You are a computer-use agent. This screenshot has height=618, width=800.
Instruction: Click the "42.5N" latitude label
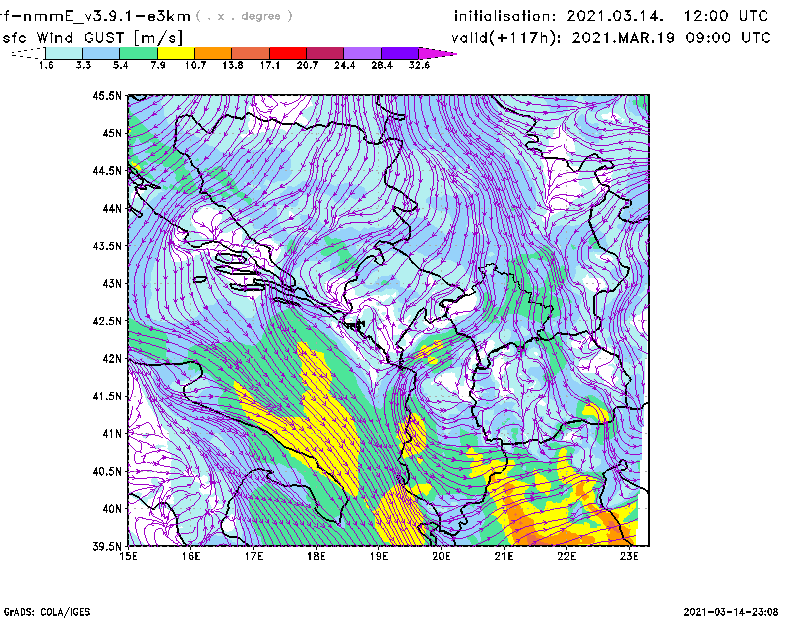[107, 321]
